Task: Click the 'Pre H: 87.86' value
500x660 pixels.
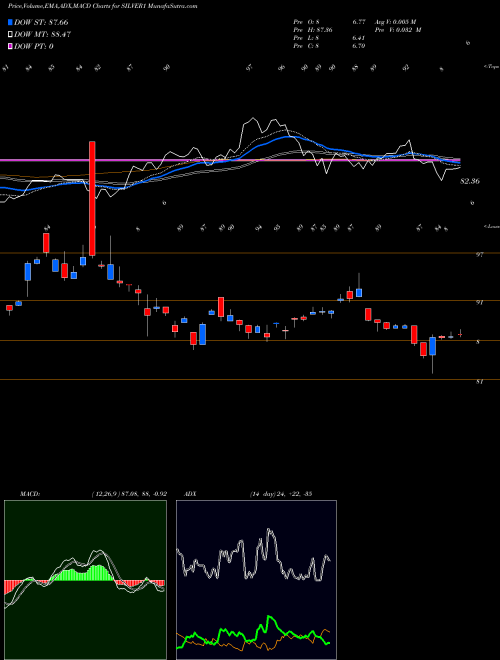Action: (315, 30)
